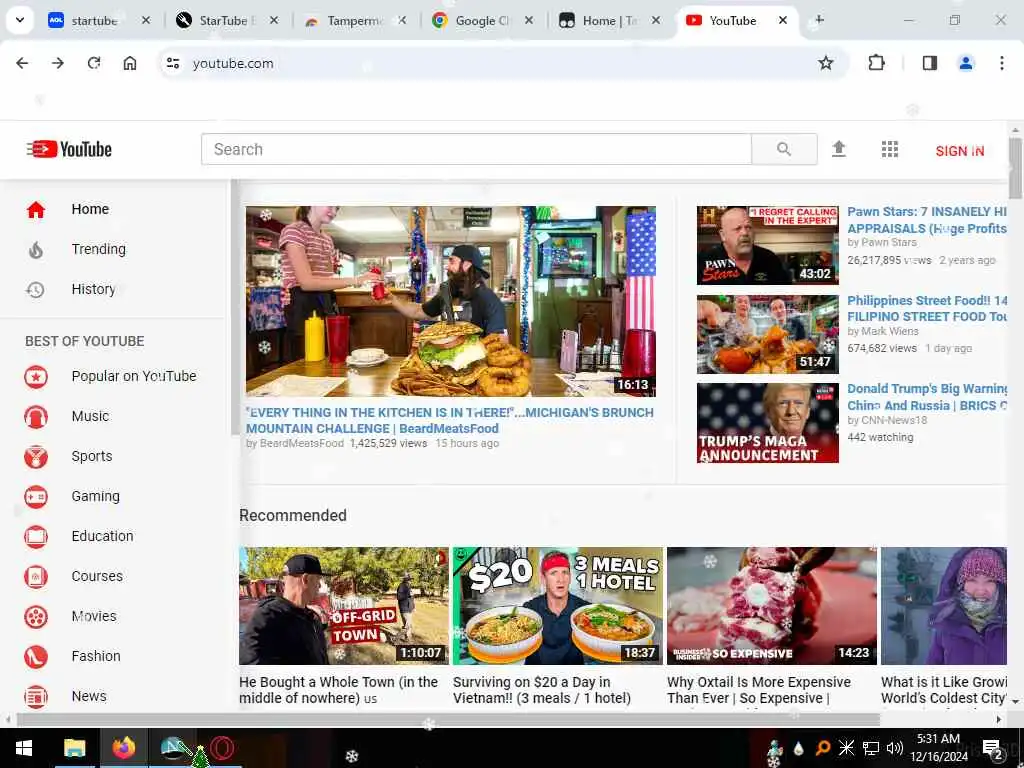The image size is (1024, 768).
Task: Click the News icon in sidebar
Action: point(36,697)
